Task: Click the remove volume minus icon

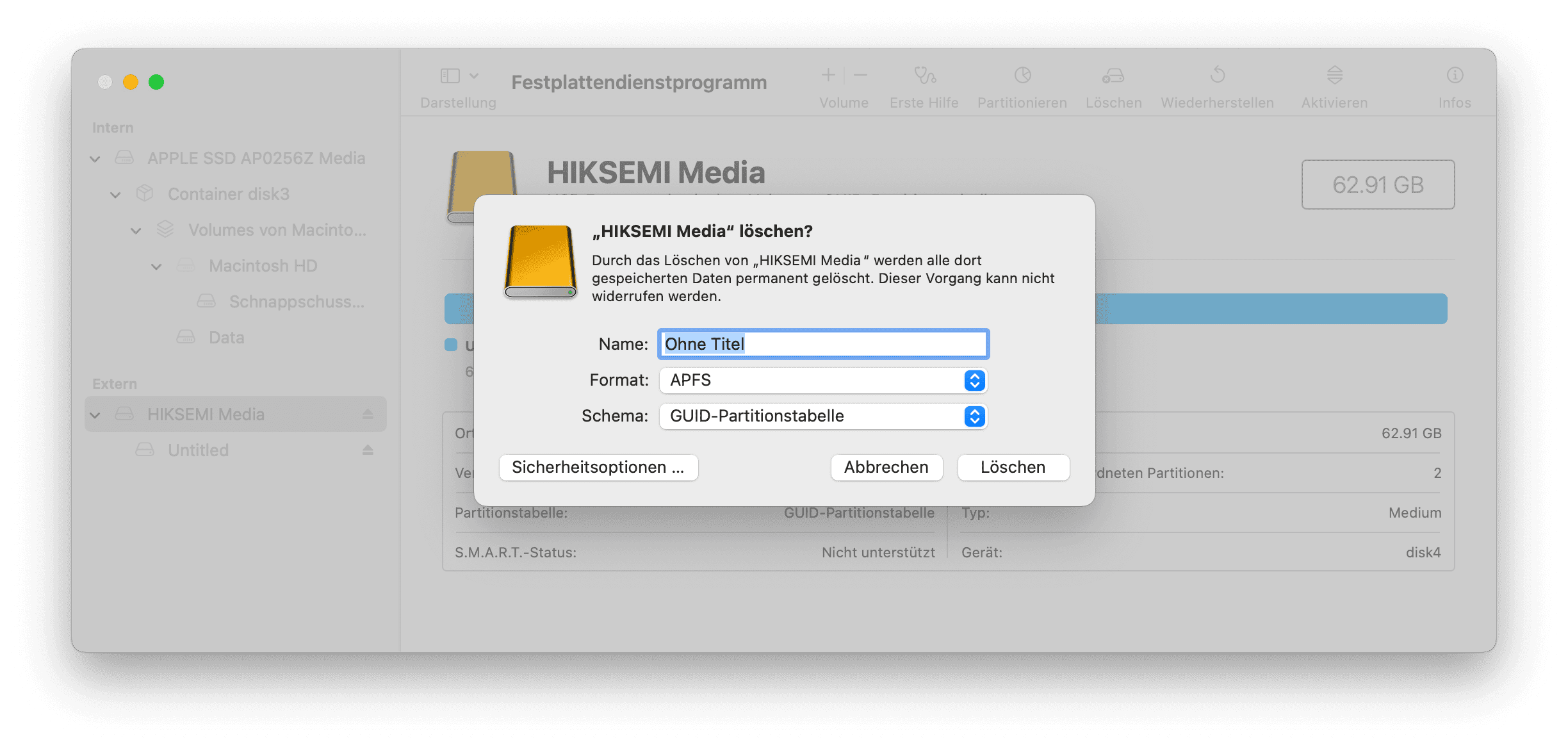Action: (x=861, y=76)
